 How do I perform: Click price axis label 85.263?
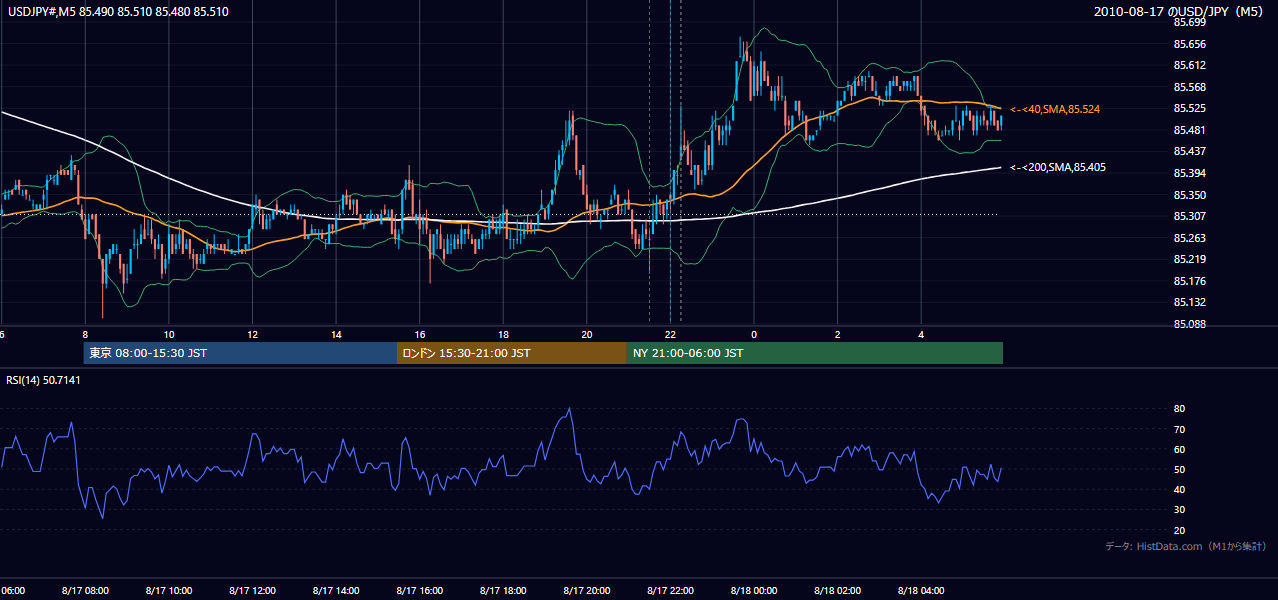coord(1189,238)
